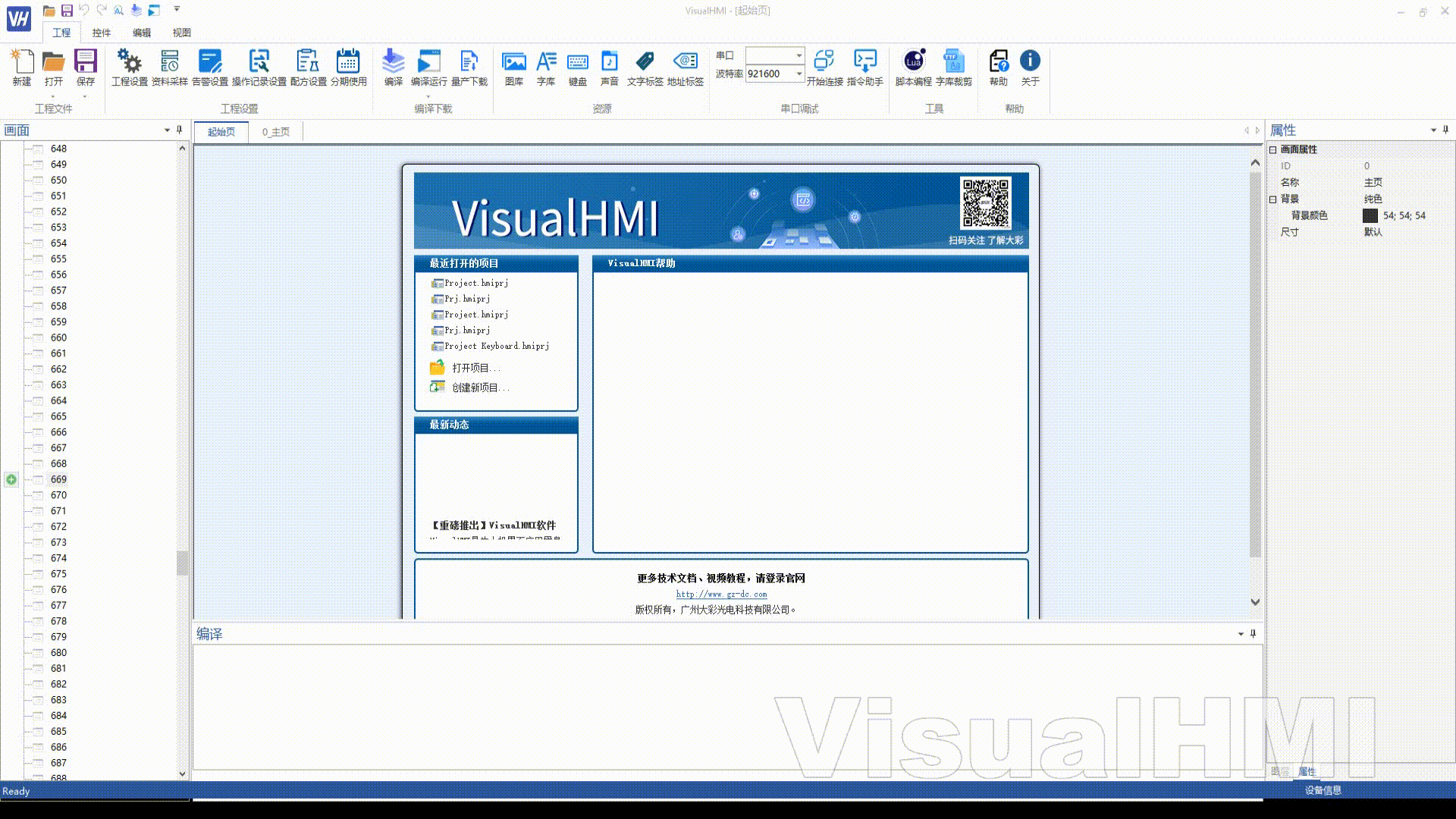The height and width of the screenshot is (819, 1456).
Task: Expand the 保存 button dropdown arrow
Action: [x=85, y=97]
